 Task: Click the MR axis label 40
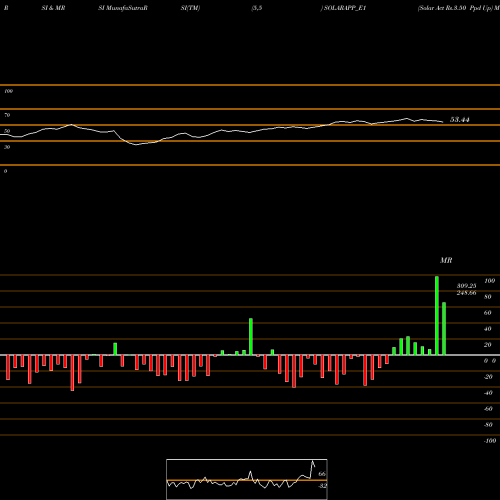(x=488, y=329)
